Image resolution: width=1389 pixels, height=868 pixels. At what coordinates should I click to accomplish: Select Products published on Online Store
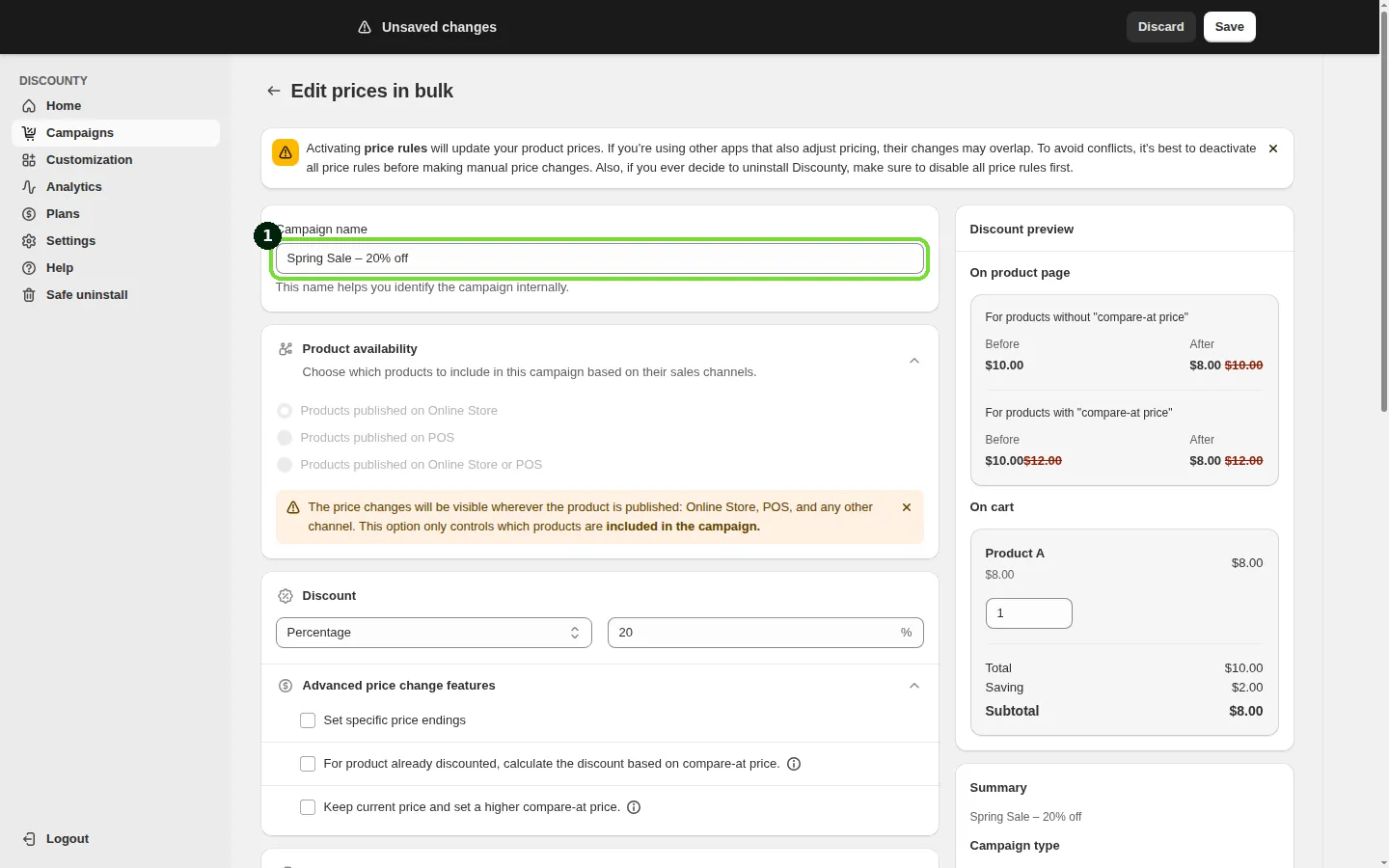tap(285, 411)
